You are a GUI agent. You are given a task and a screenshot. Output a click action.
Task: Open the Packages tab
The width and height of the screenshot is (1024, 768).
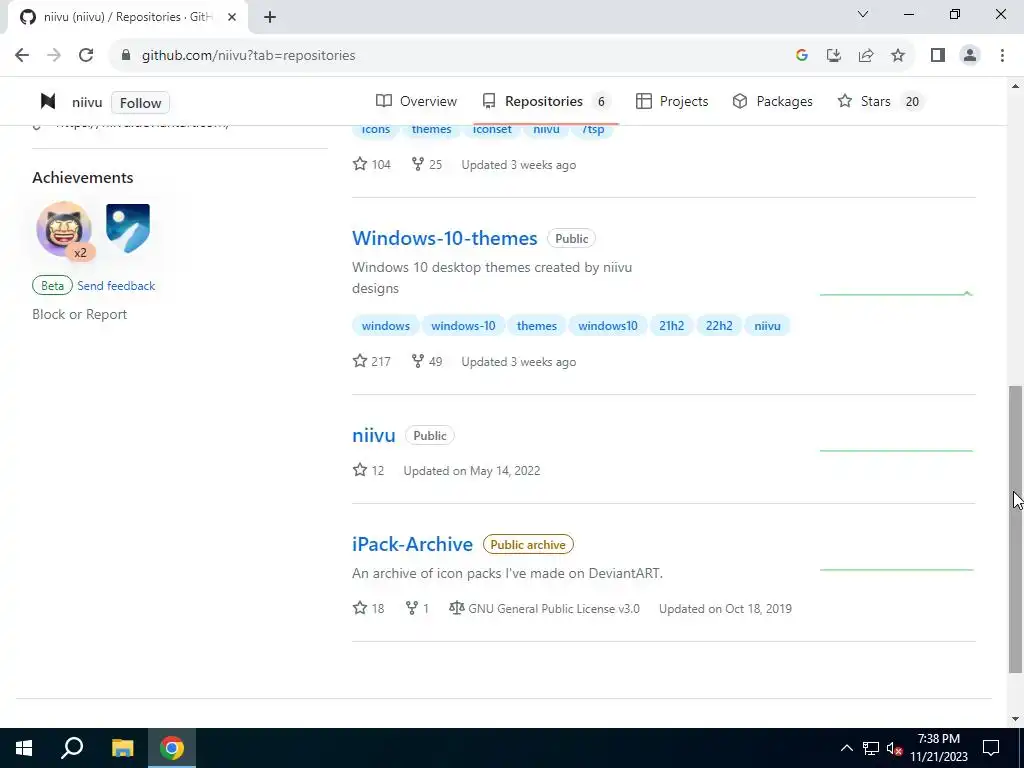click(773, 101)
